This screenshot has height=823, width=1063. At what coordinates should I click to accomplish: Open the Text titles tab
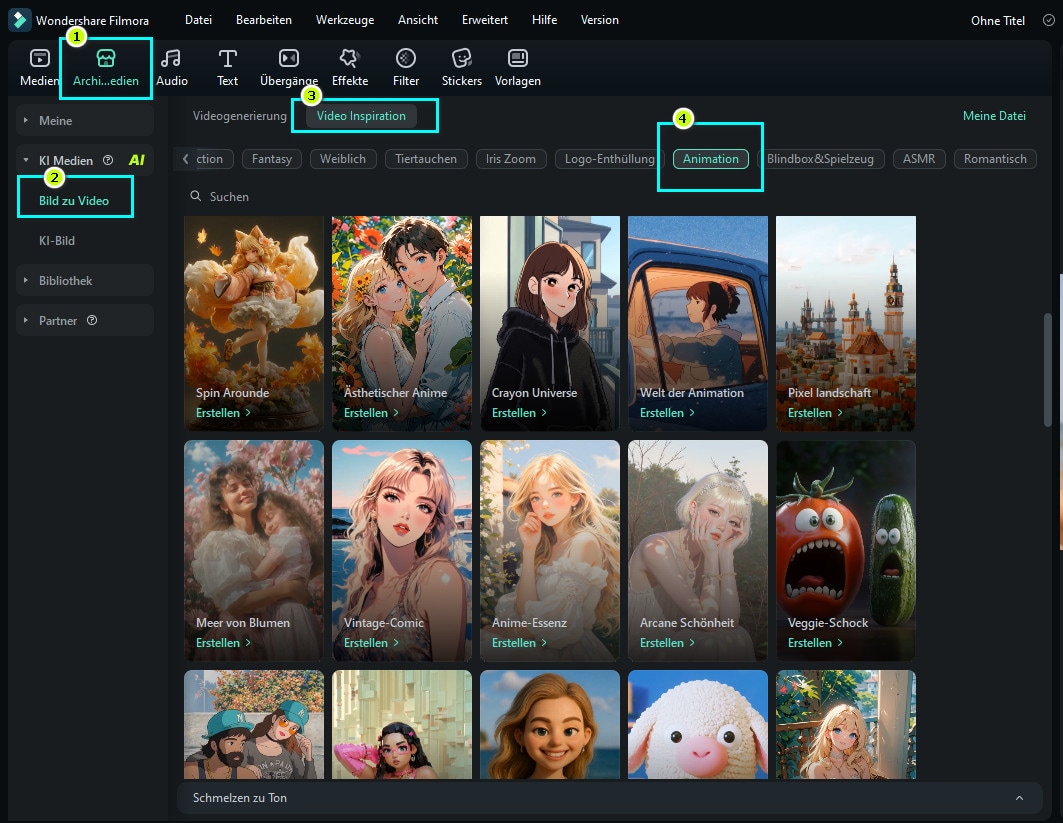point(227,68)
